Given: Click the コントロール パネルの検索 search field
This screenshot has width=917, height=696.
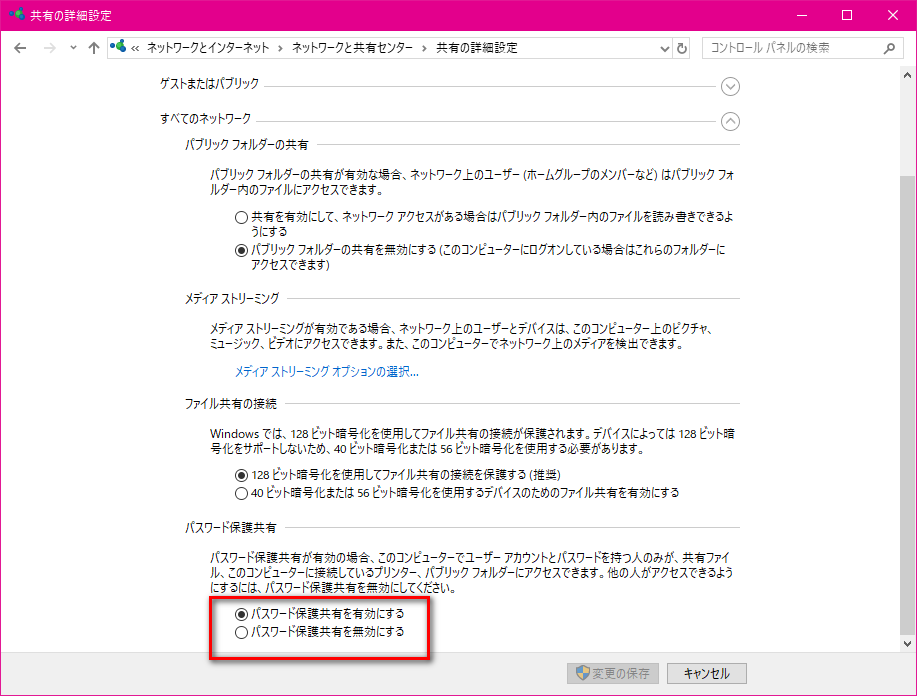Looking at the screenshot, I should tap(790, 48).
